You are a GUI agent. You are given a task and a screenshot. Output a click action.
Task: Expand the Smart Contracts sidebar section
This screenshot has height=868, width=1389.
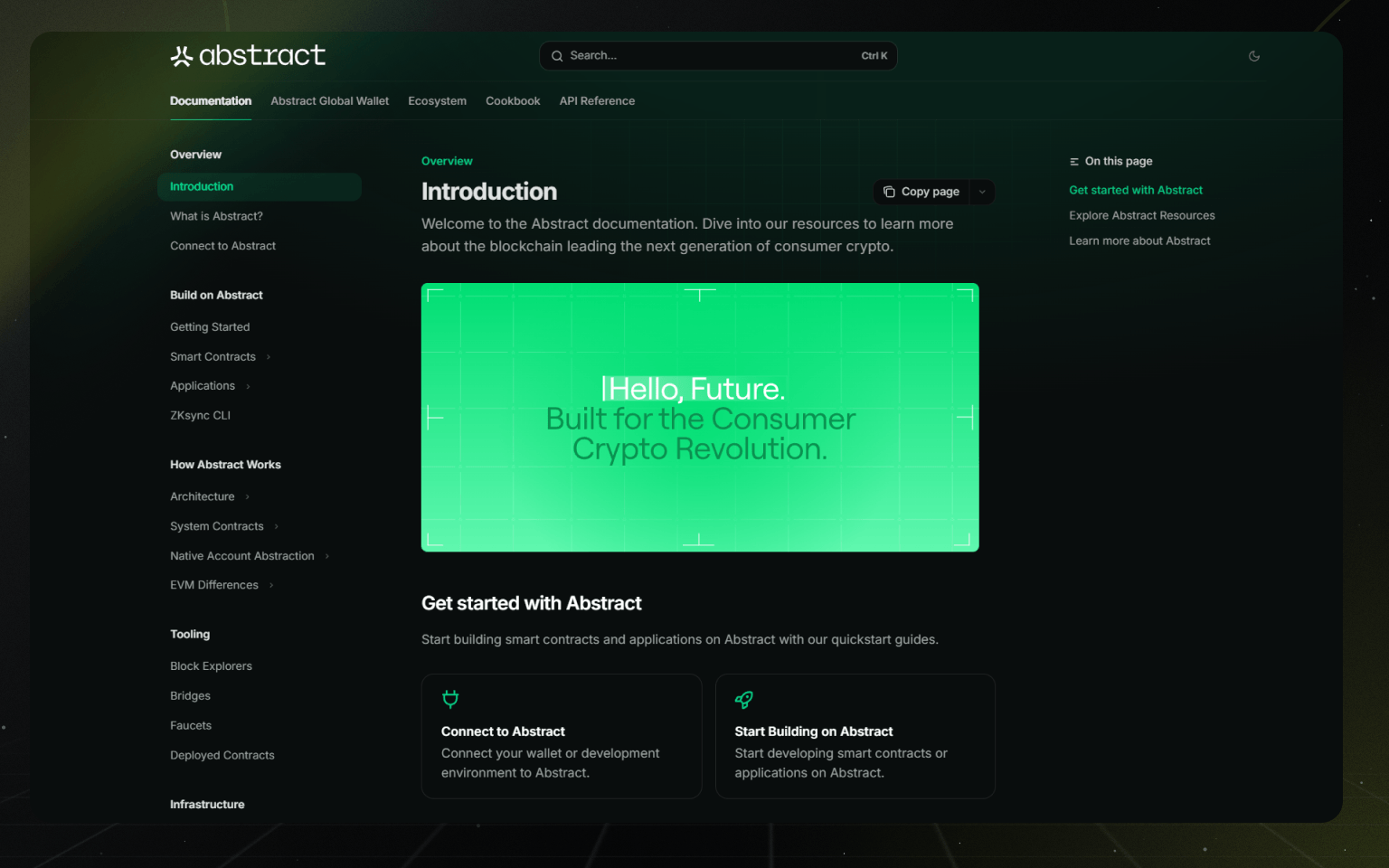point(269,357)
